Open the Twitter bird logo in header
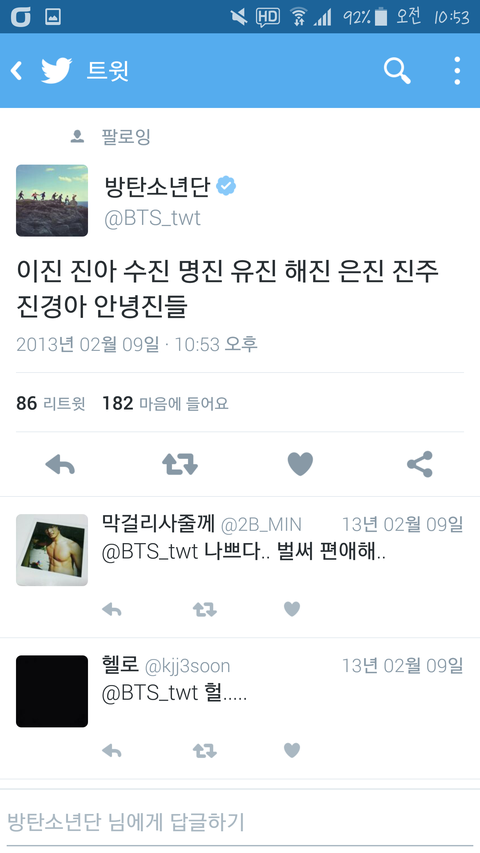This screenshot has width=480, height=853. (x=57, y=71)
